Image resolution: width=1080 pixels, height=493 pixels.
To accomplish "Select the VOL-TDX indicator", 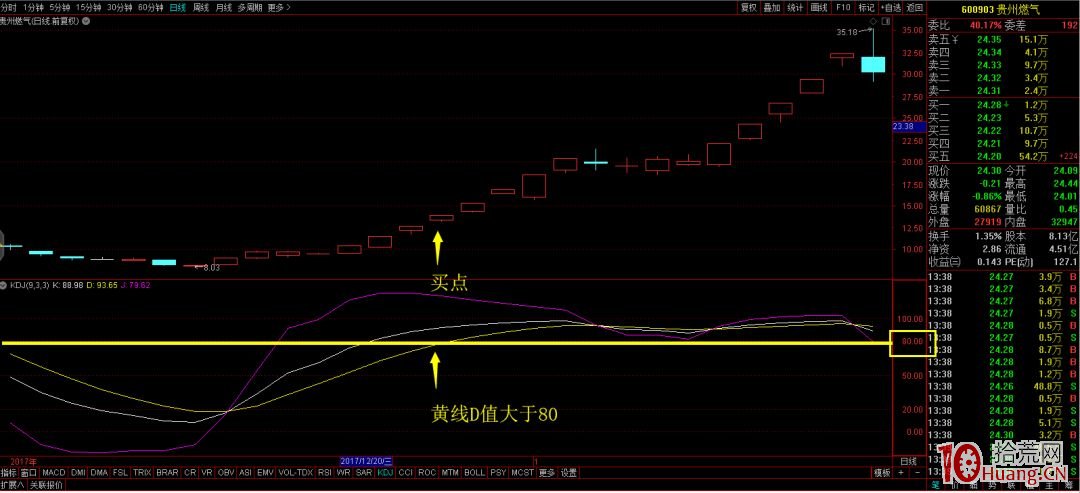I will (295, 473).
